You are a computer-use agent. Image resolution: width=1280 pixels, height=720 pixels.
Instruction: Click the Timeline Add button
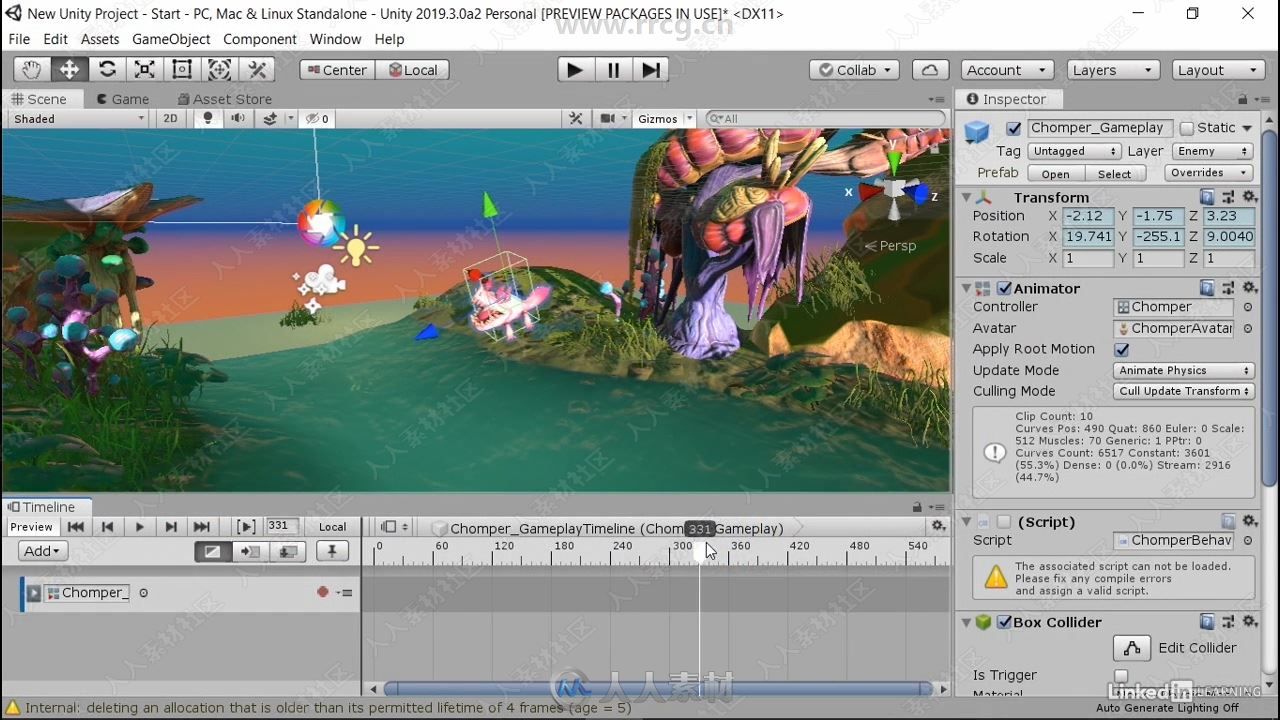pos(42,551)
